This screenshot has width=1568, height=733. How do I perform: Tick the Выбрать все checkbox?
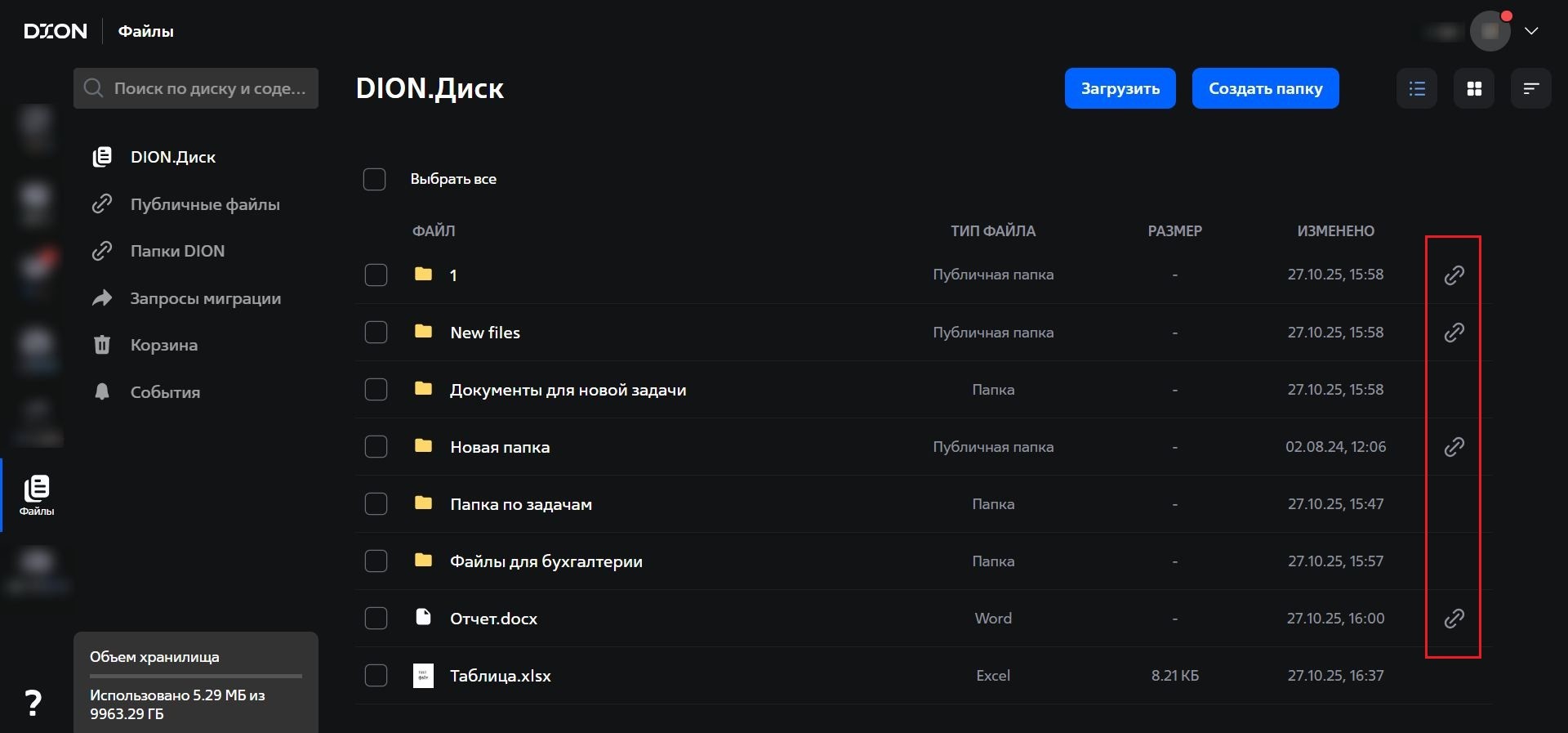coord(374,179)
